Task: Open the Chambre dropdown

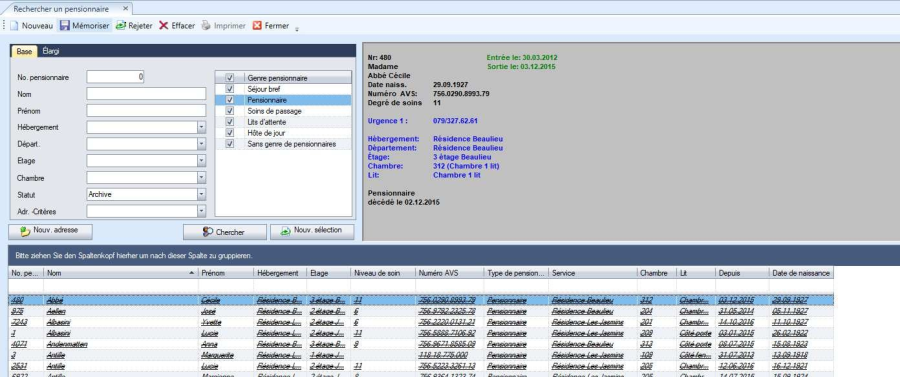Action: click(201, 178)
